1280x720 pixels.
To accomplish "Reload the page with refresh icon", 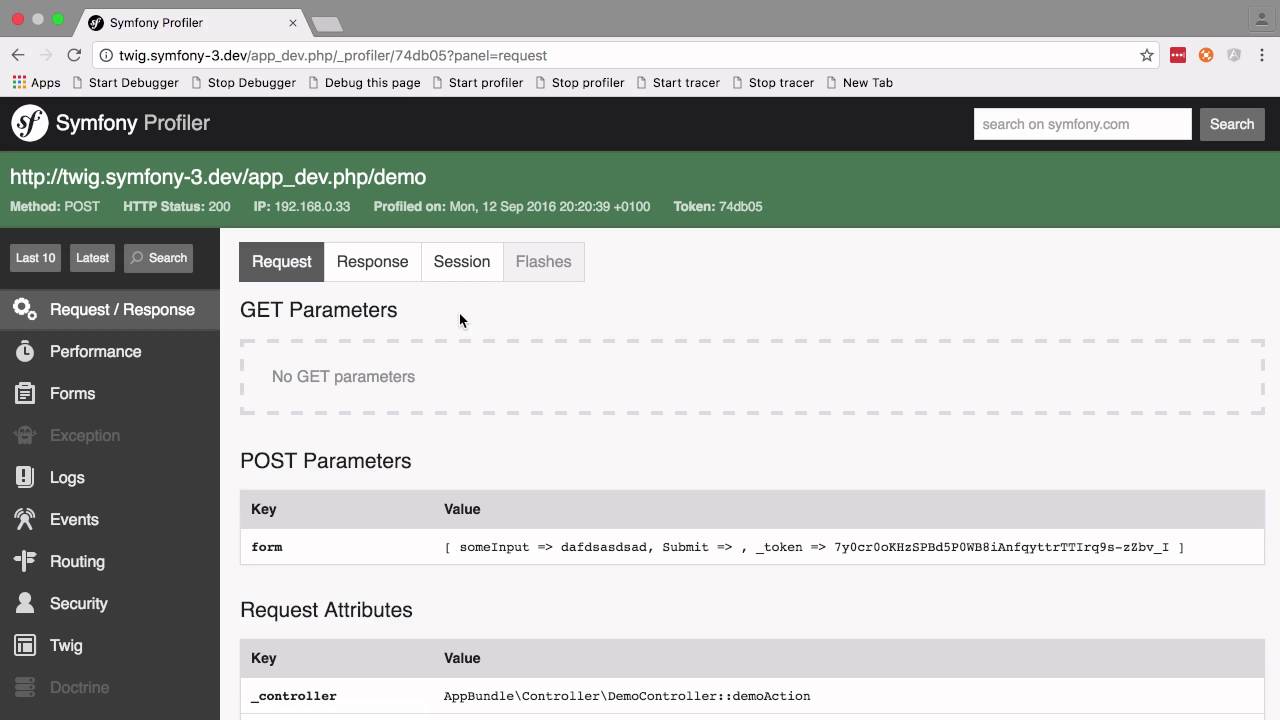I will point(74,55).
